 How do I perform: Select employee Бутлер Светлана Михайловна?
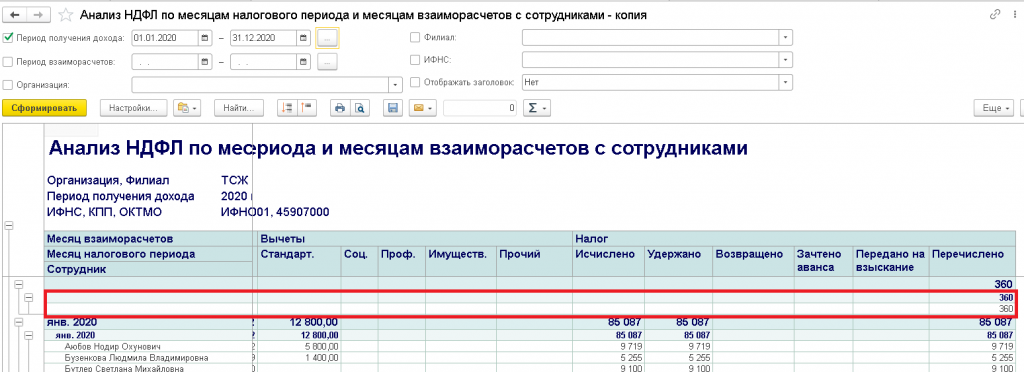click(124, 369)
